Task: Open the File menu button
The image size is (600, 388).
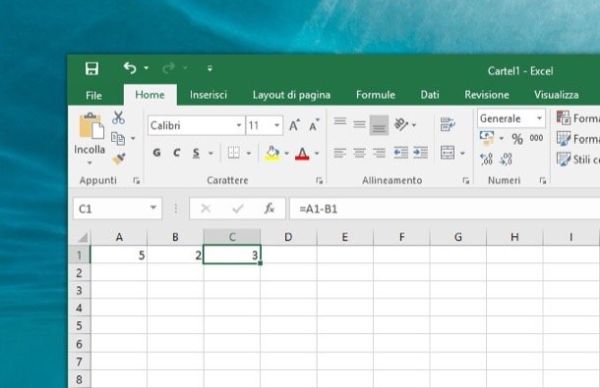Action: coord(94,95)
